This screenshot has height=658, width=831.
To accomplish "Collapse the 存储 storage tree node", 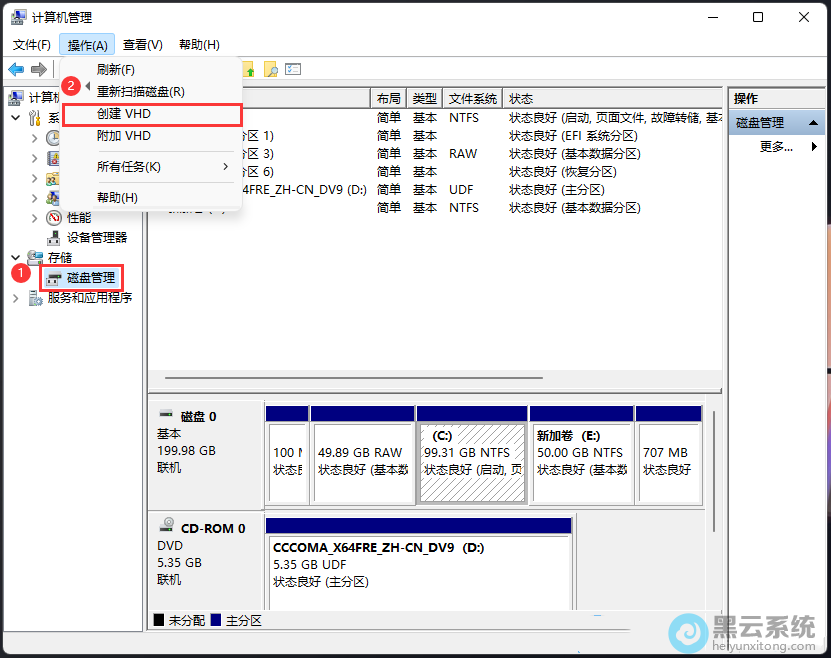I will tap(15, 257).
